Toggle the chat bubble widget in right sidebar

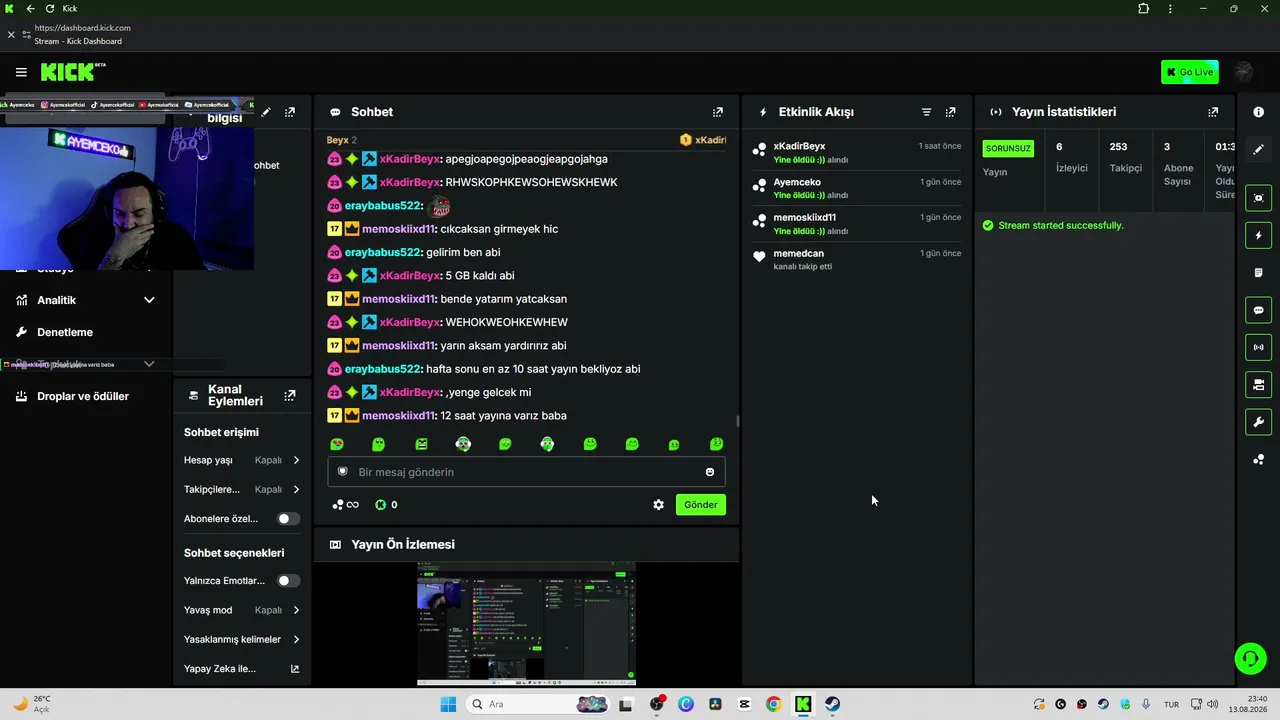click(x=1258, y=310)
